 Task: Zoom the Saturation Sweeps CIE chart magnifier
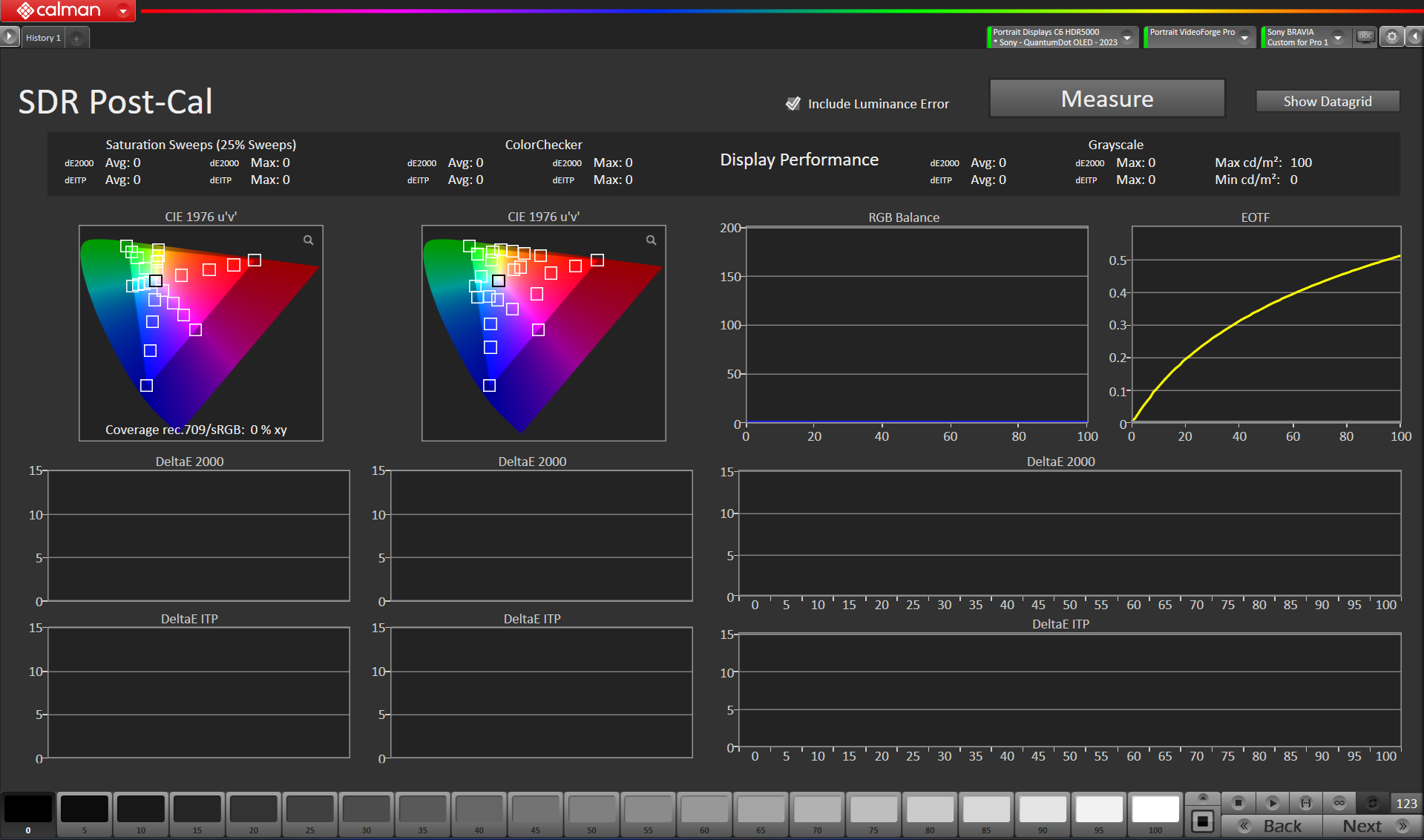(308, 240)
